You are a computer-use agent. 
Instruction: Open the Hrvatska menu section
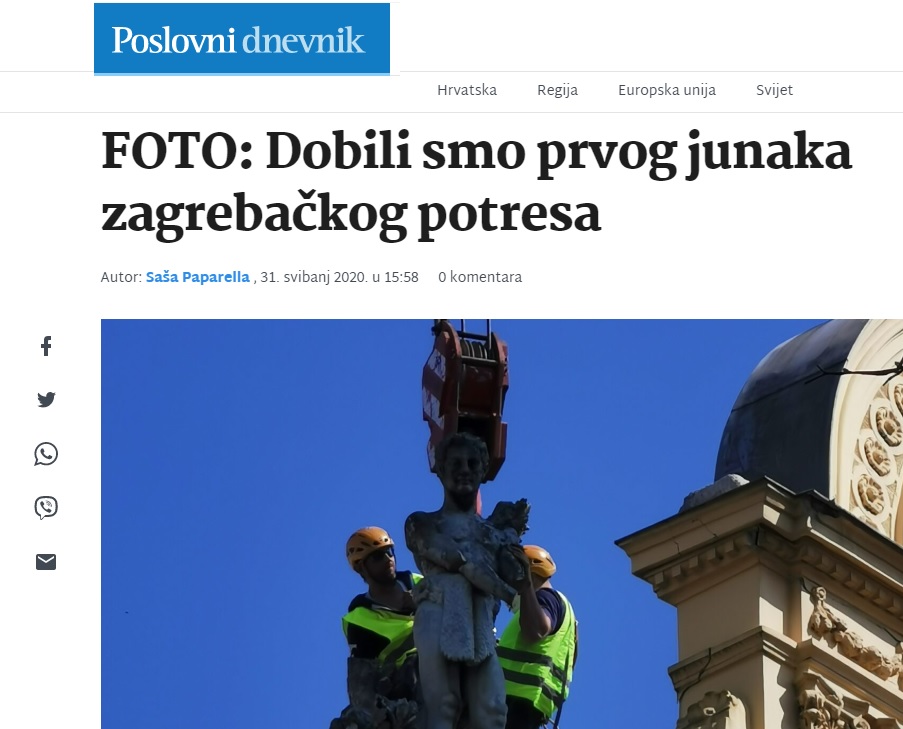tap(467, 90)
